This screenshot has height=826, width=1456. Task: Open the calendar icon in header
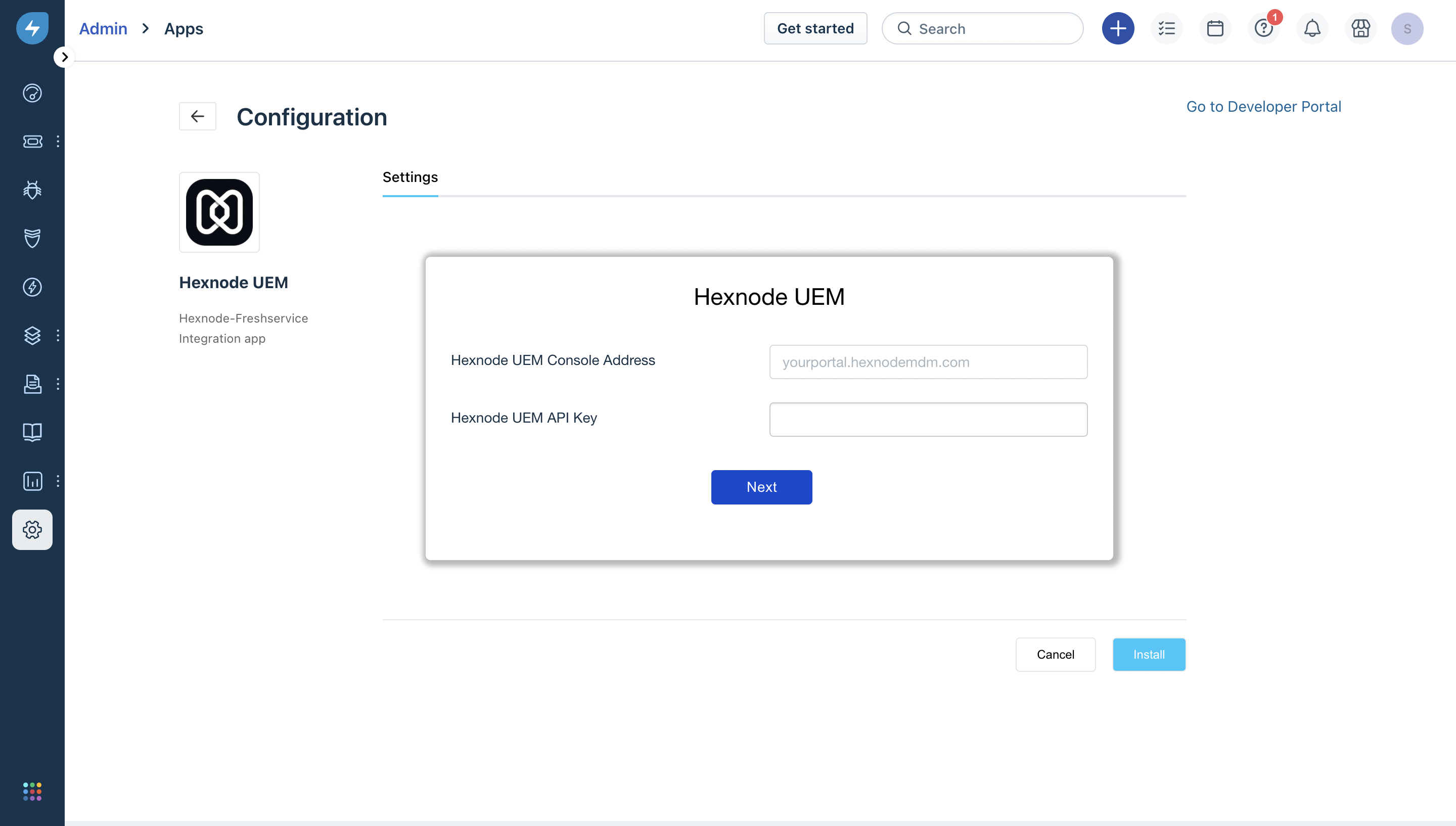[x=1215, y=28]
